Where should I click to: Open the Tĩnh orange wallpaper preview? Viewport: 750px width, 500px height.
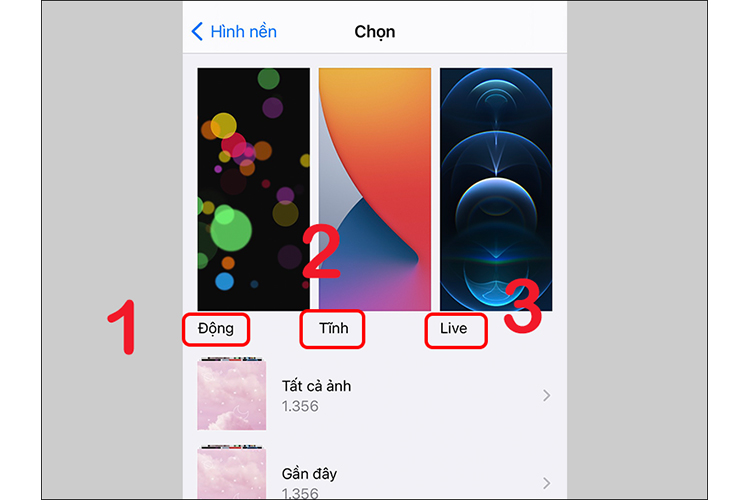375,189
